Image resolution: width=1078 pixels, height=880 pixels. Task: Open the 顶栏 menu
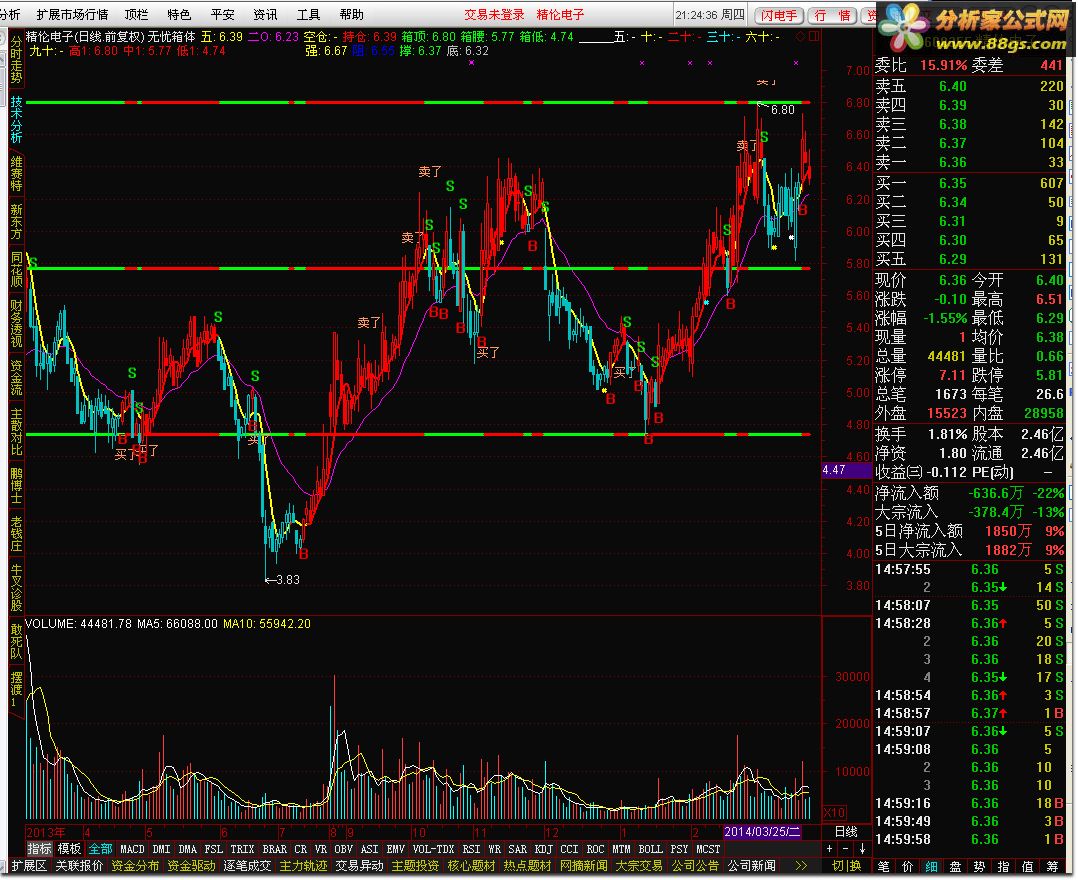tap(136, 14)
